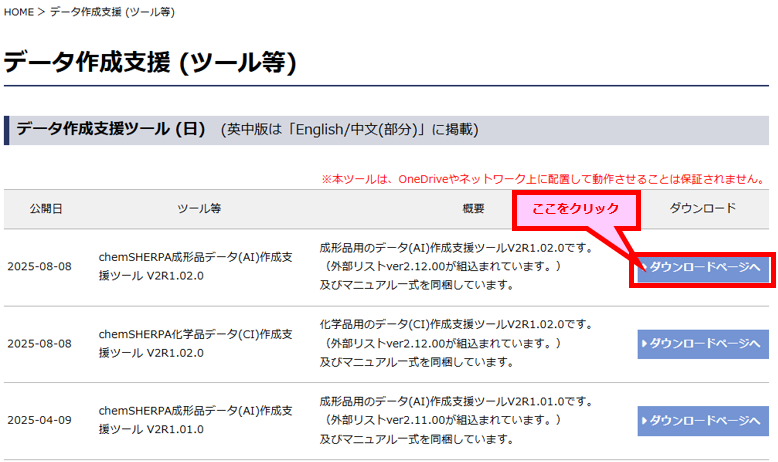
Task: Click the HOME breadcrumb link
Action: click(x=18, y=12)
